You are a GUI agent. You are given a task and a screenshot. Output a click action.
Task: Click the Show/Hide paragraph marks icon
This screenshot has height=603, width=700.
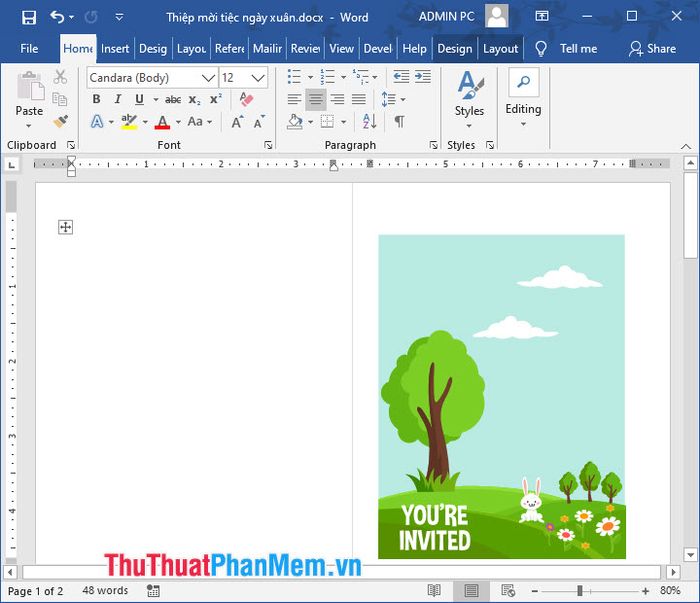[x=399, y=122]
